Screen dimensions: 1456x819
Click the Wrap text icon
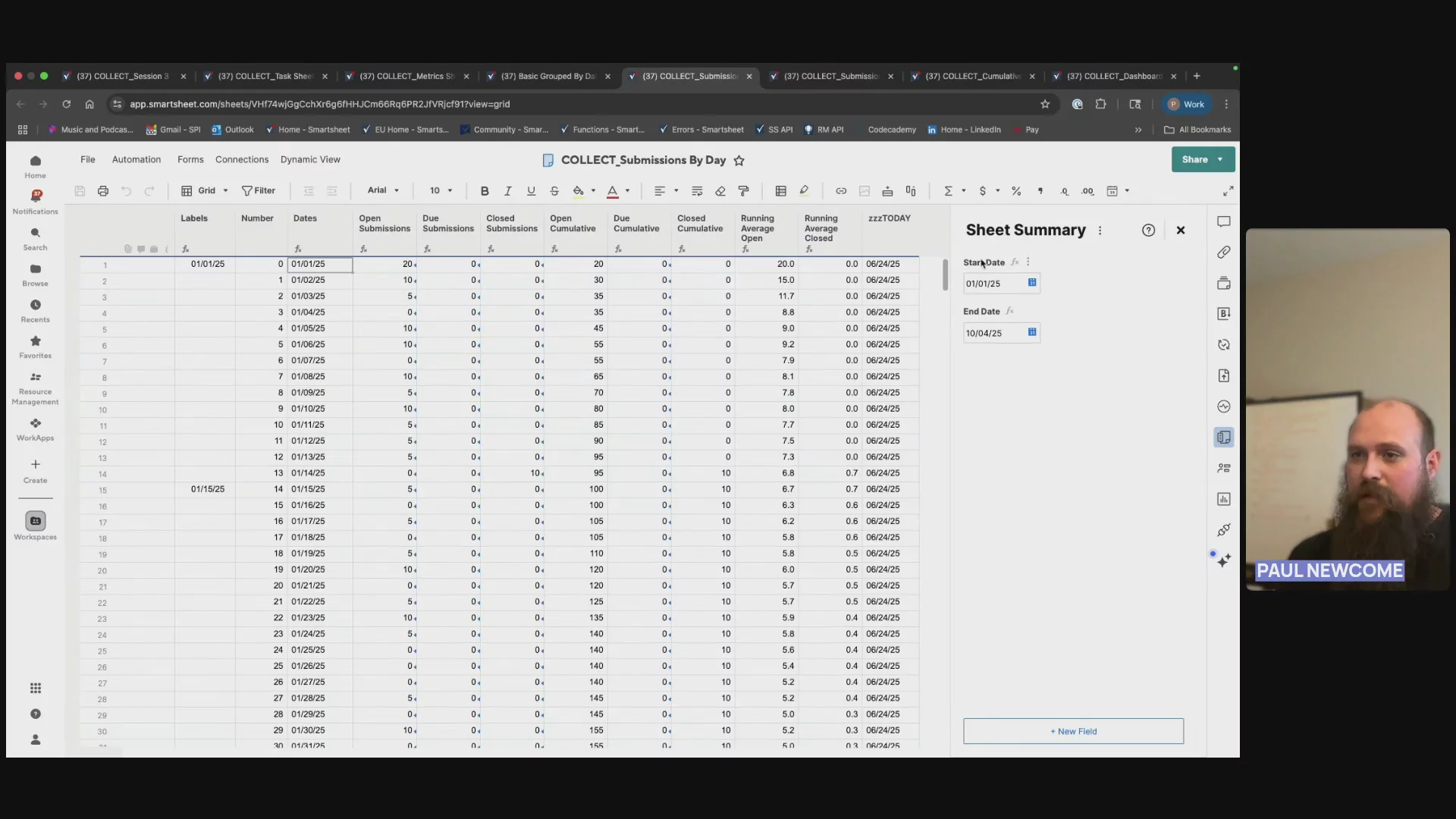[x=697, y=191]
